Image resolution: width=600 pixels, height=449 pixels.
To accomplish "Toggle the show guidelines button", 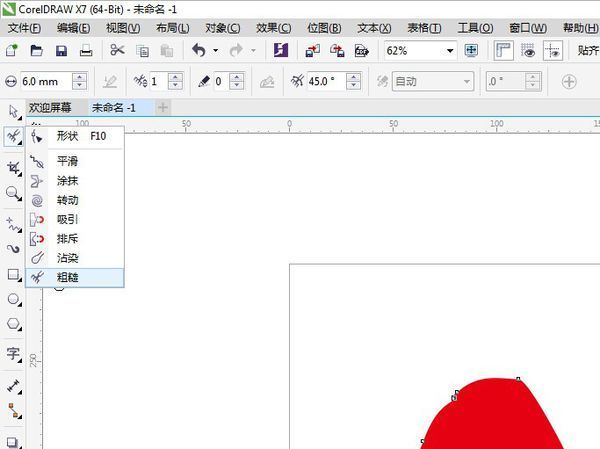I will (x=552, y=50).
